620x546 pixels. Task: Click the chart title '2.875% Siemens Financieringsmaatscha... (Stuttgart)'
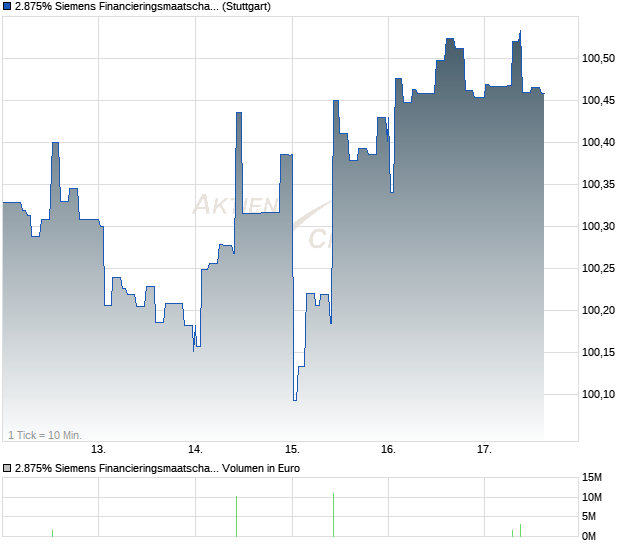(x=143, y=7)
